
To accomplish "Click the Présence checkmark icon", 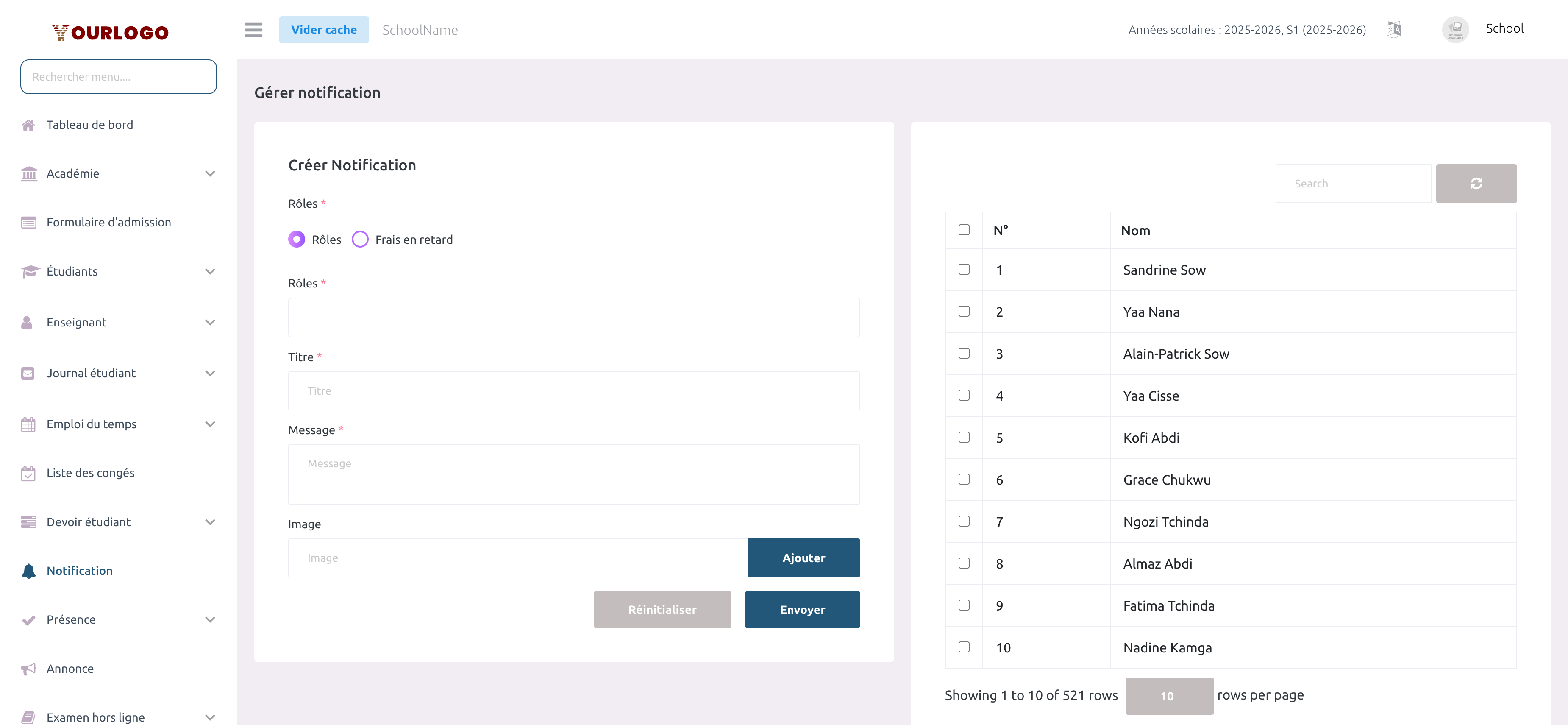I will [x=29, y=619].
